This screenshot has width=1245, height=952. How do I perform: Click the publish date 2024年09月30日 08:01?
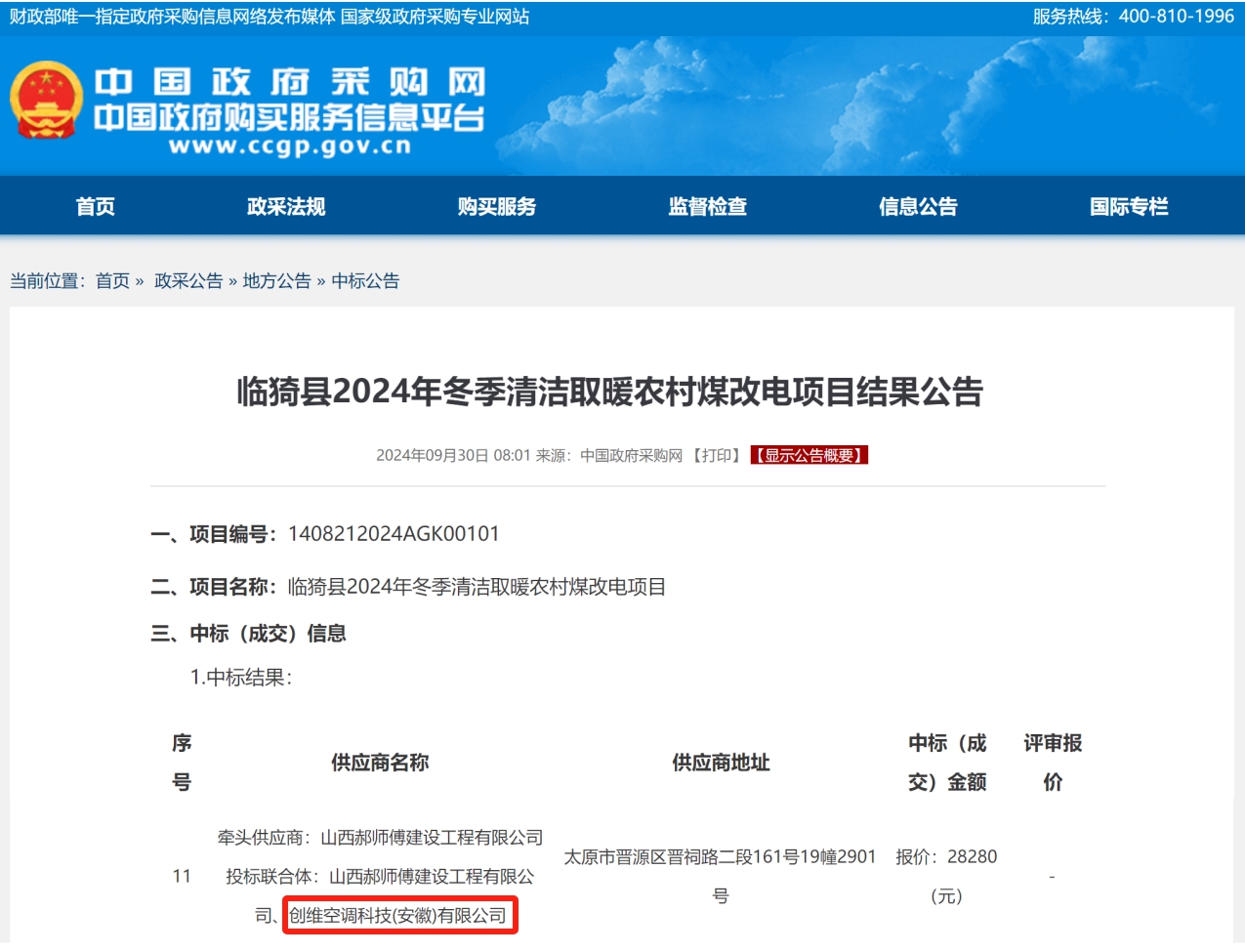click(453, 455)
